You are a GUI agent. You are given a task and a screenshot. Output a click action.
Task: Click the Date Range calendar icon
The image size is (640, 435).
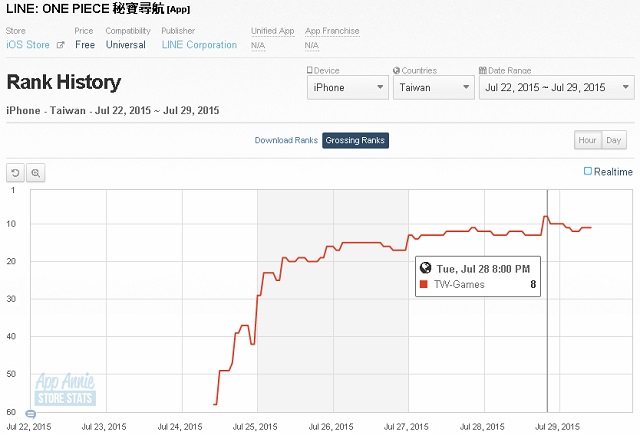coord(482,70)
